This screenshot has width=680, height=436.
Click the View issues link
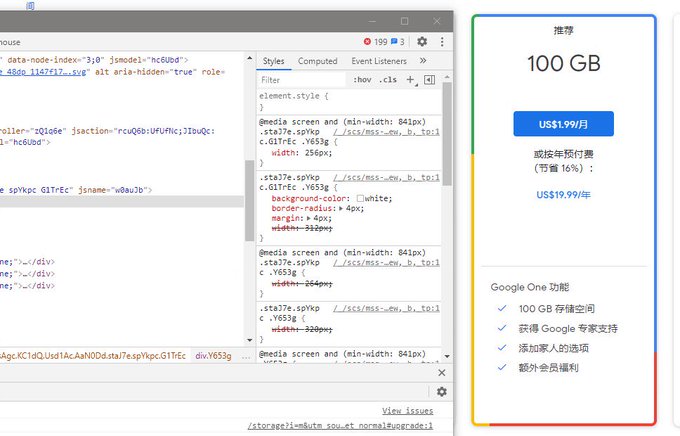408,410
